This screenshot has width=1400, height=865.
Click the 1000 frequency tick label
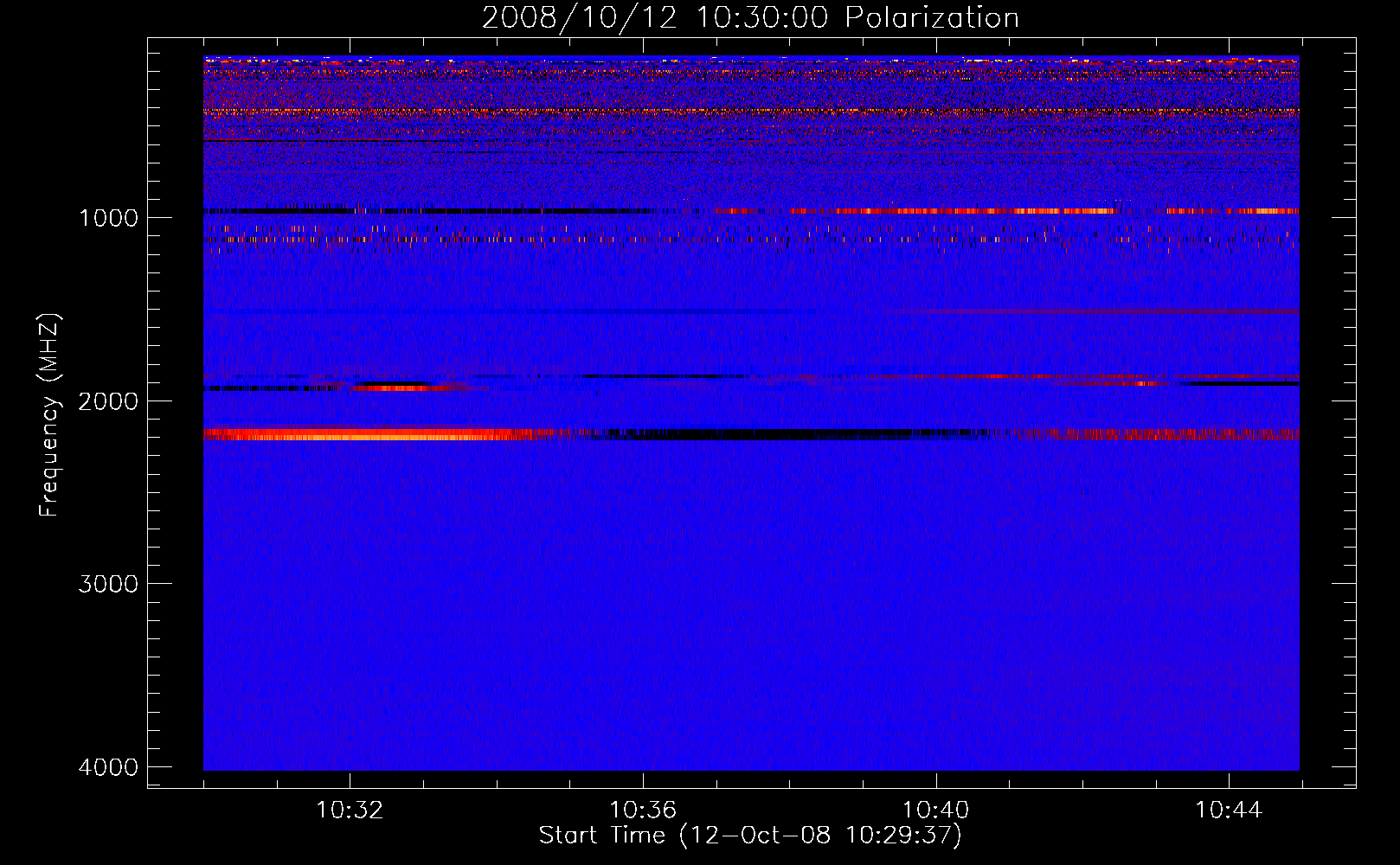click(108, 218)
